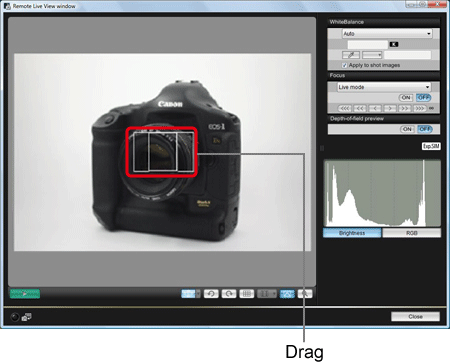The height and width of the screenshot is (364, 450).
Task: Turn Focus AF ON
Action: coord(406,98)
